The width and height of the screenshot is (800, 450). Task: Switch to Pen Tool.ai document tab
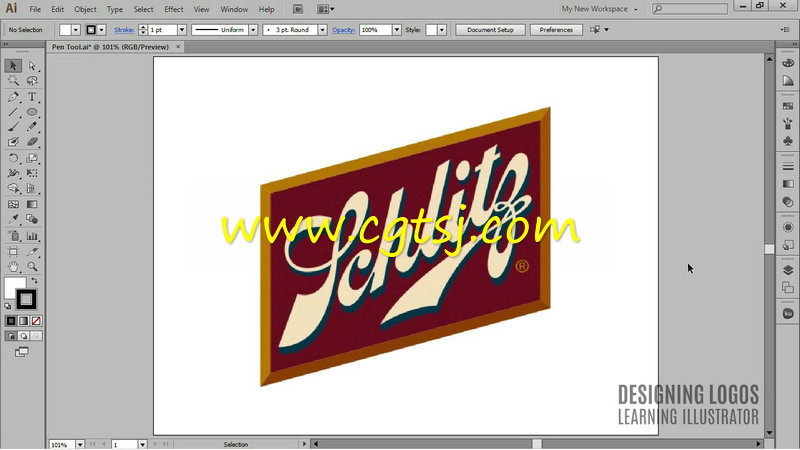pos(110,47)
